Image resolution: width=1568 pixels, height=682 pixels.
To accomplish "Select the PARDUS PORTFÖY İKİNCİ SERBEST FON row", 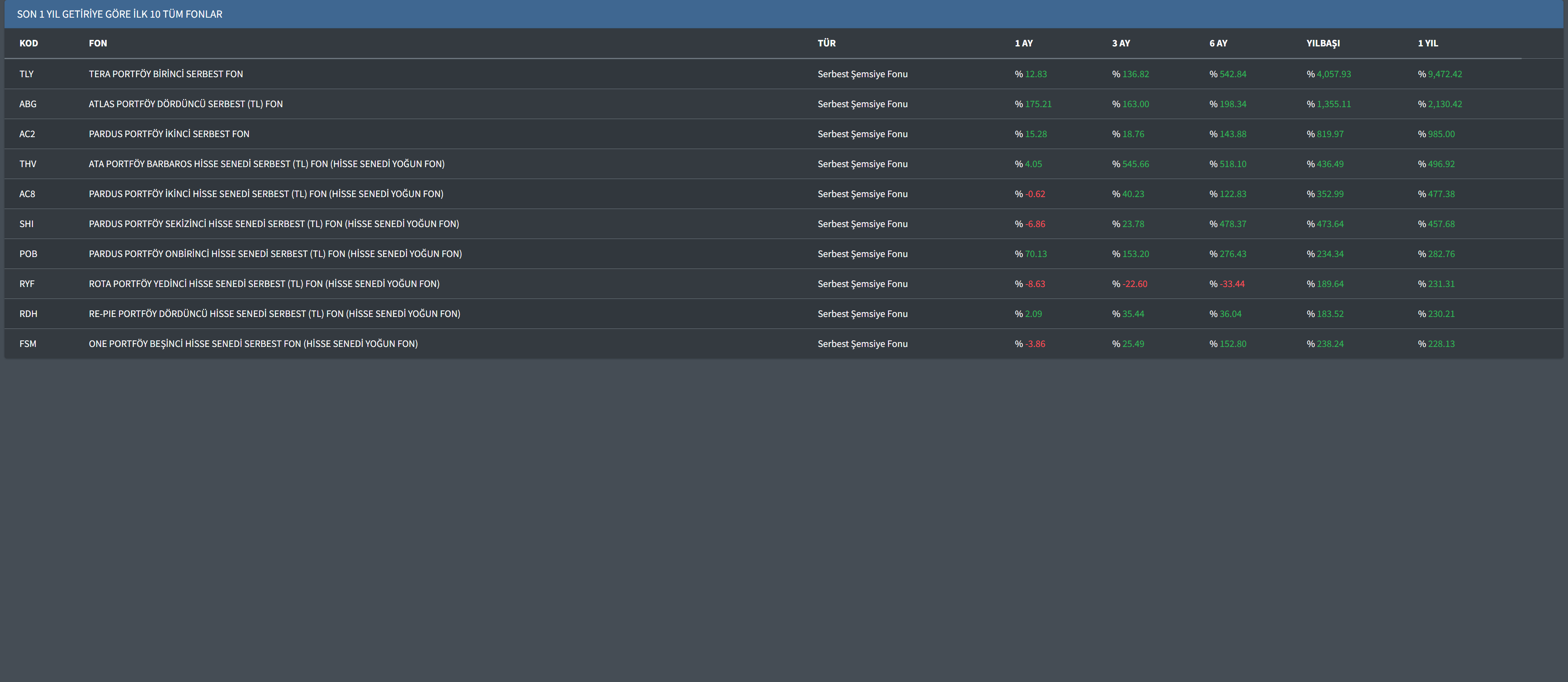I will [x=169, y=134].
